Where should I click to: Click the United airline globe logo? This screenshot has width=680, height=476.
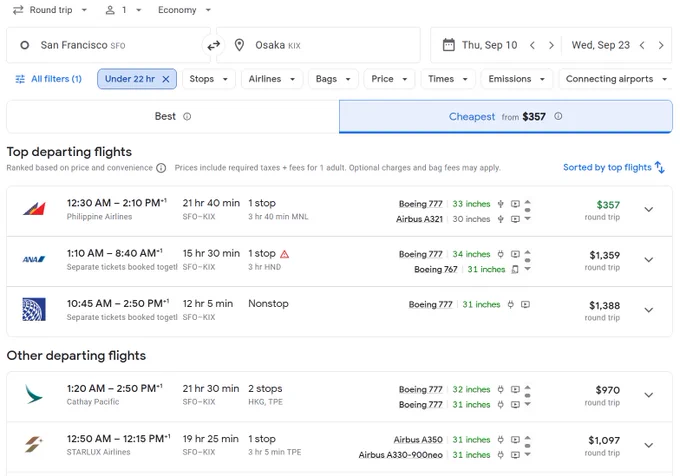34,309
